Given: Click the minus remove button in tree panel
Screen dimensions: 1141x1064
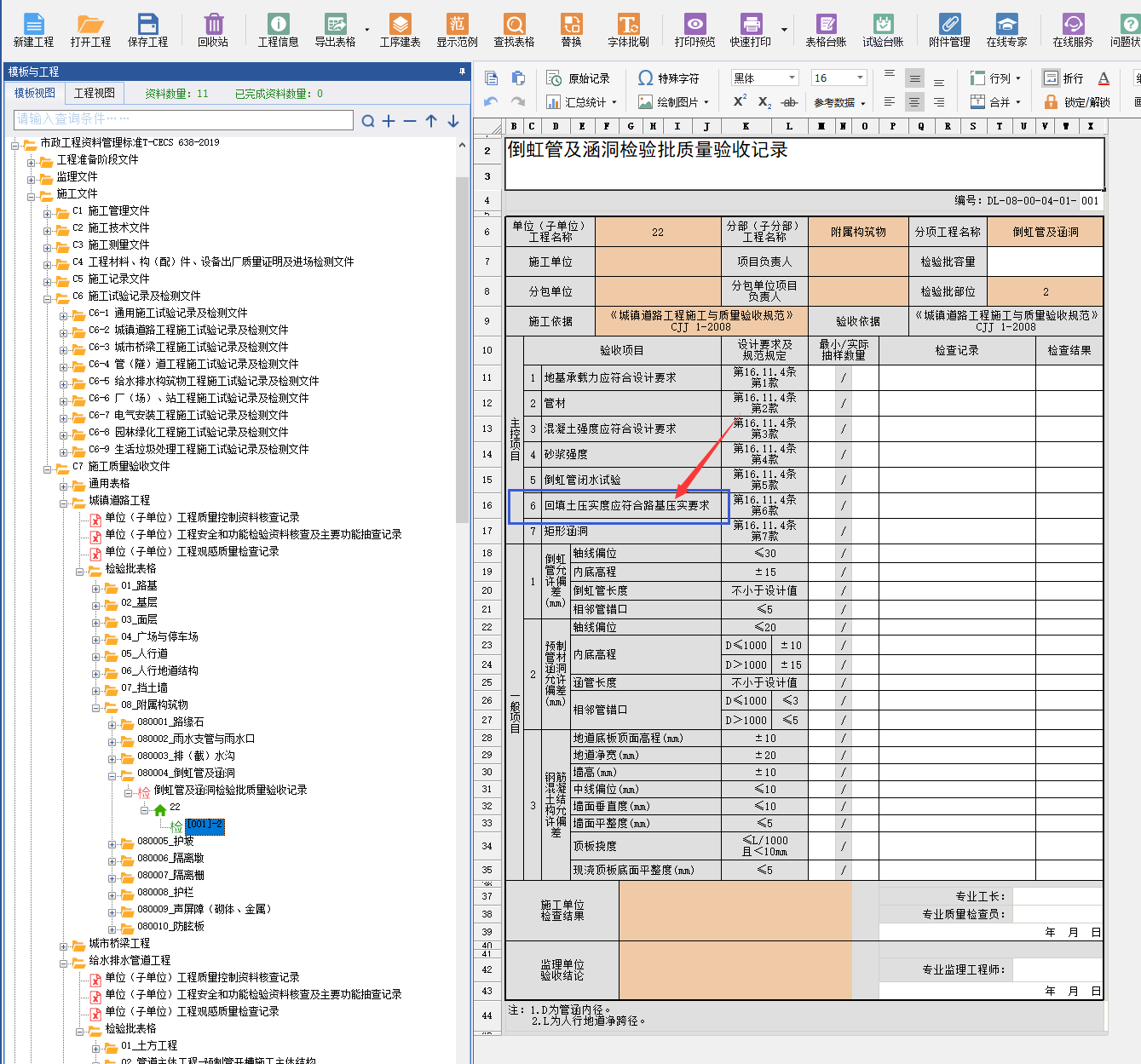Looking at the screenshot, I should tap(410, 121).
